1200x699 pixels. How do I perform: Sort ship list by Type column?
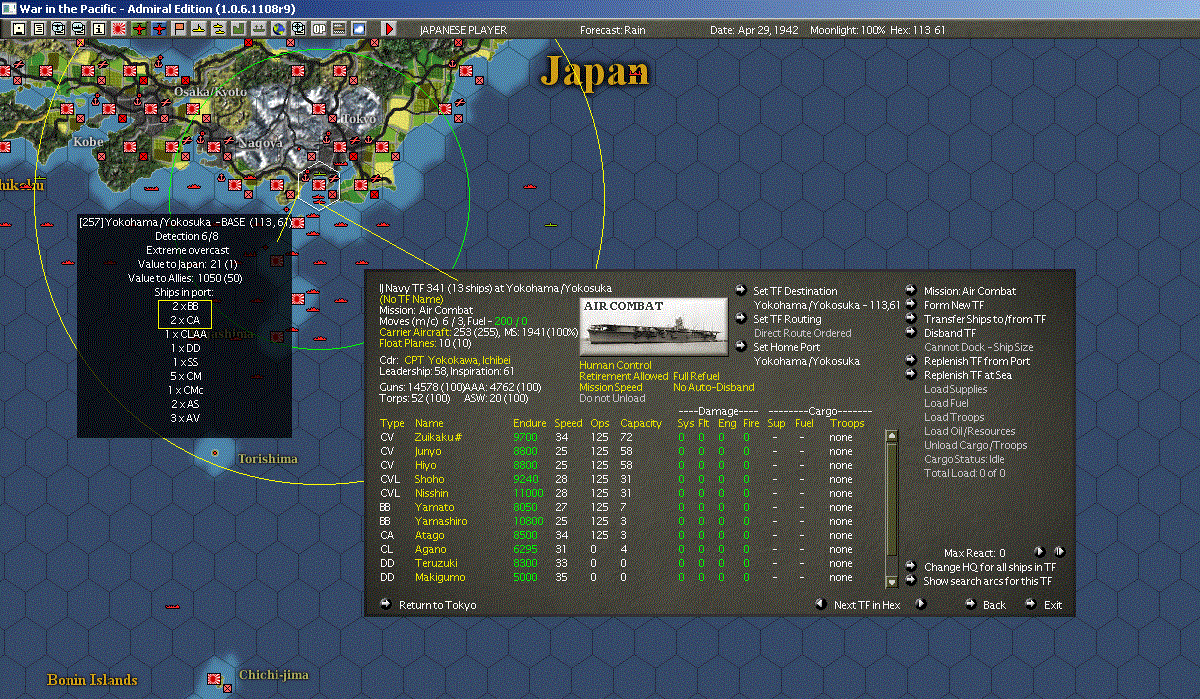pos(392,423)
